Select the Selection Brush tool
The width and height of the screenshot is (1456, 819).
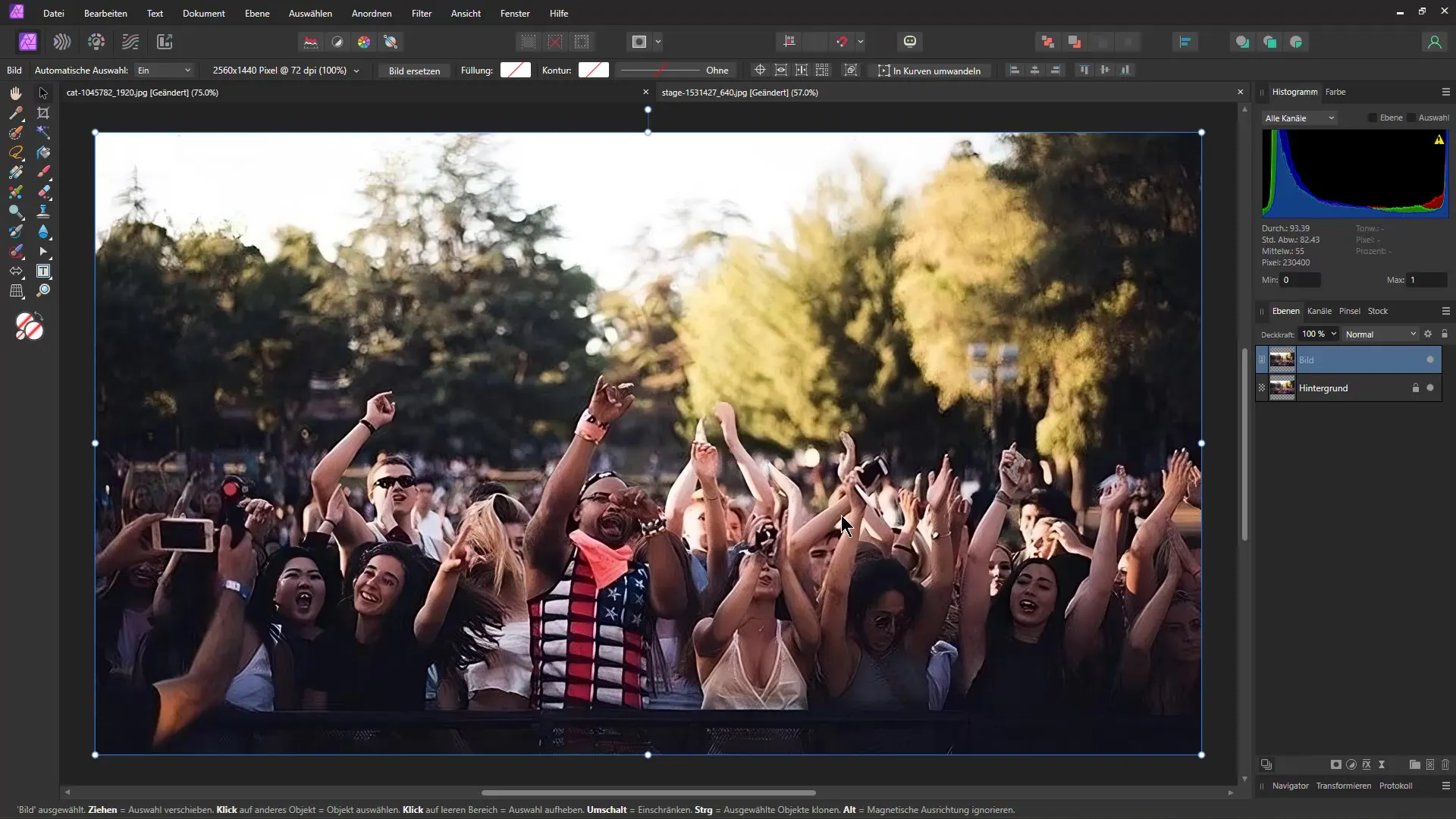point(16,133)
